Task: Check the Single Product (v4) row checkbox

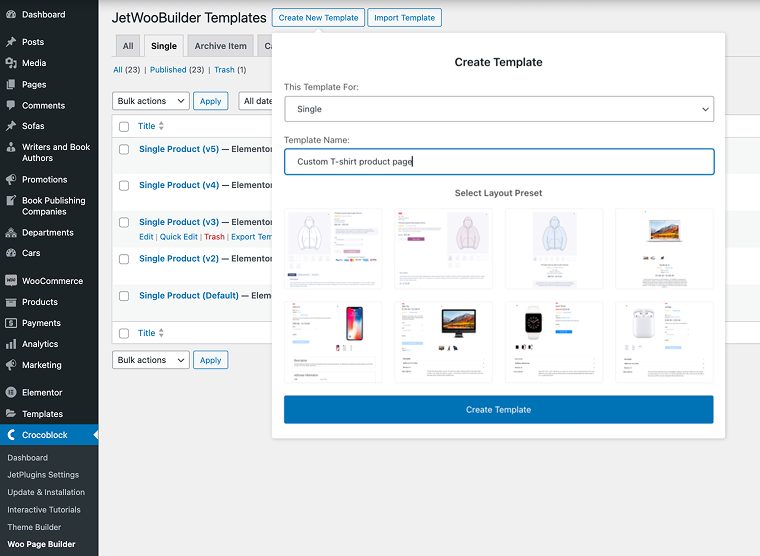Action: click(124, 186)
